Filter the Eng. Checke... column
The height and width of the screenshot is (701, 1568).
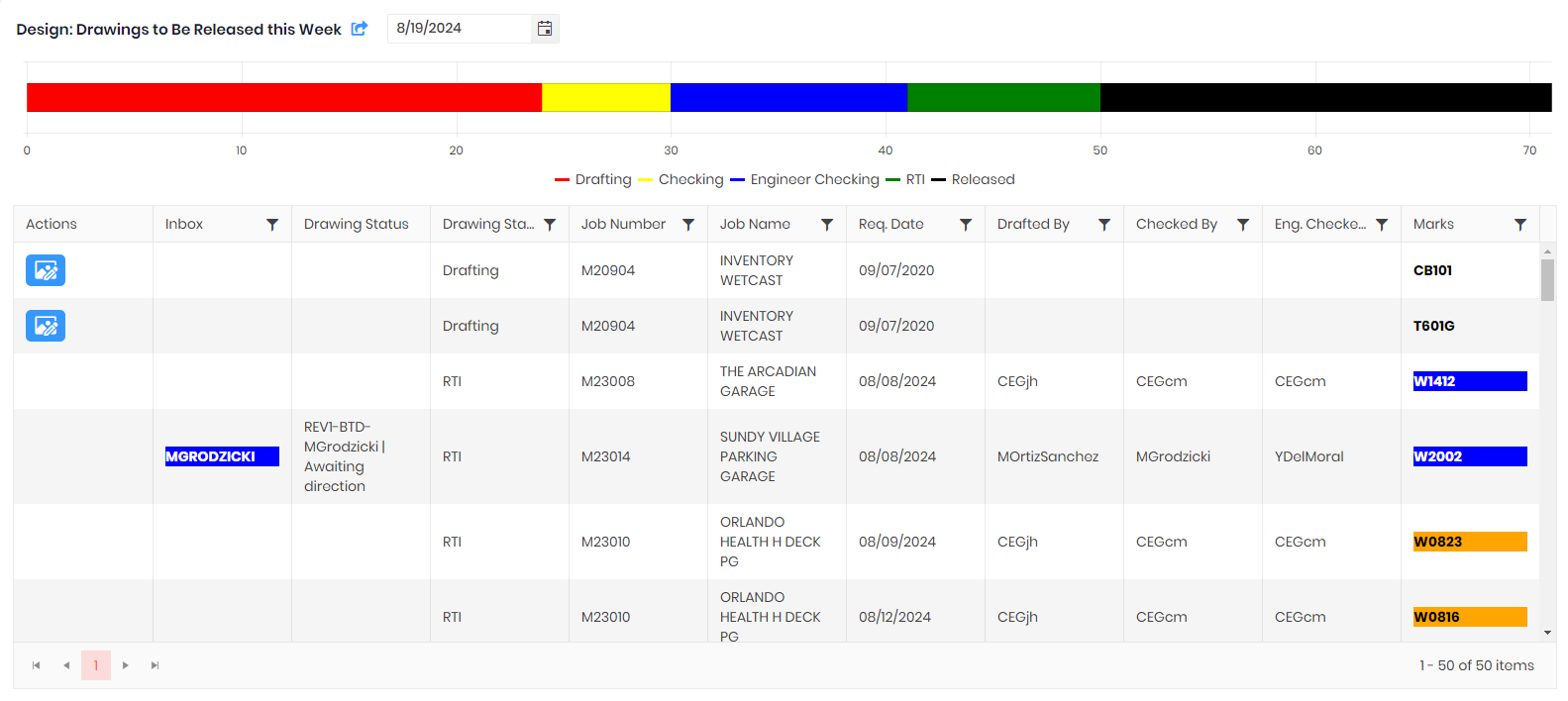point(1382,225)
